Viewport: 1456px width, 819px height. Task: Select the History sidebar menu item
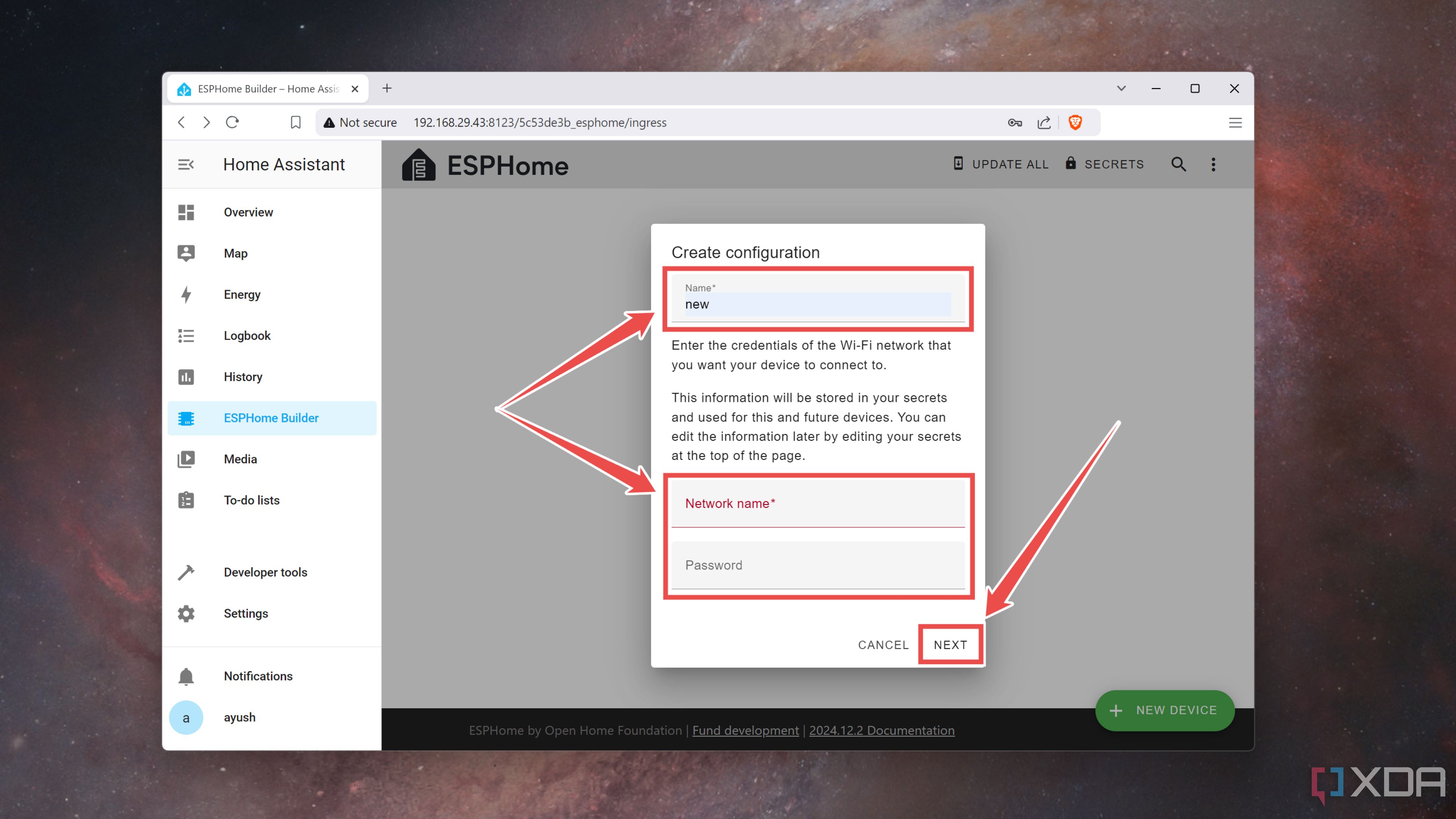point(243,376)
